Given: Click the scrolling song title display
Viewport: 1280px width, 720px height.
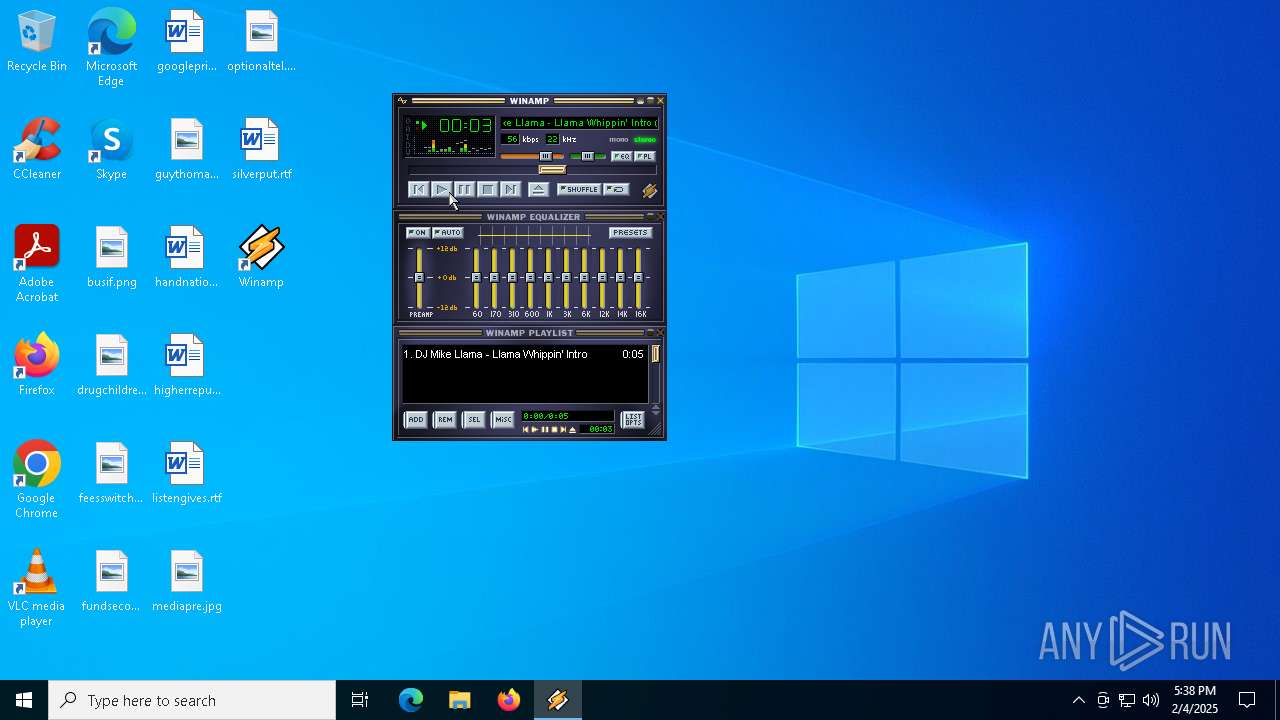Looking at the screenshot, I should (579, 123).
